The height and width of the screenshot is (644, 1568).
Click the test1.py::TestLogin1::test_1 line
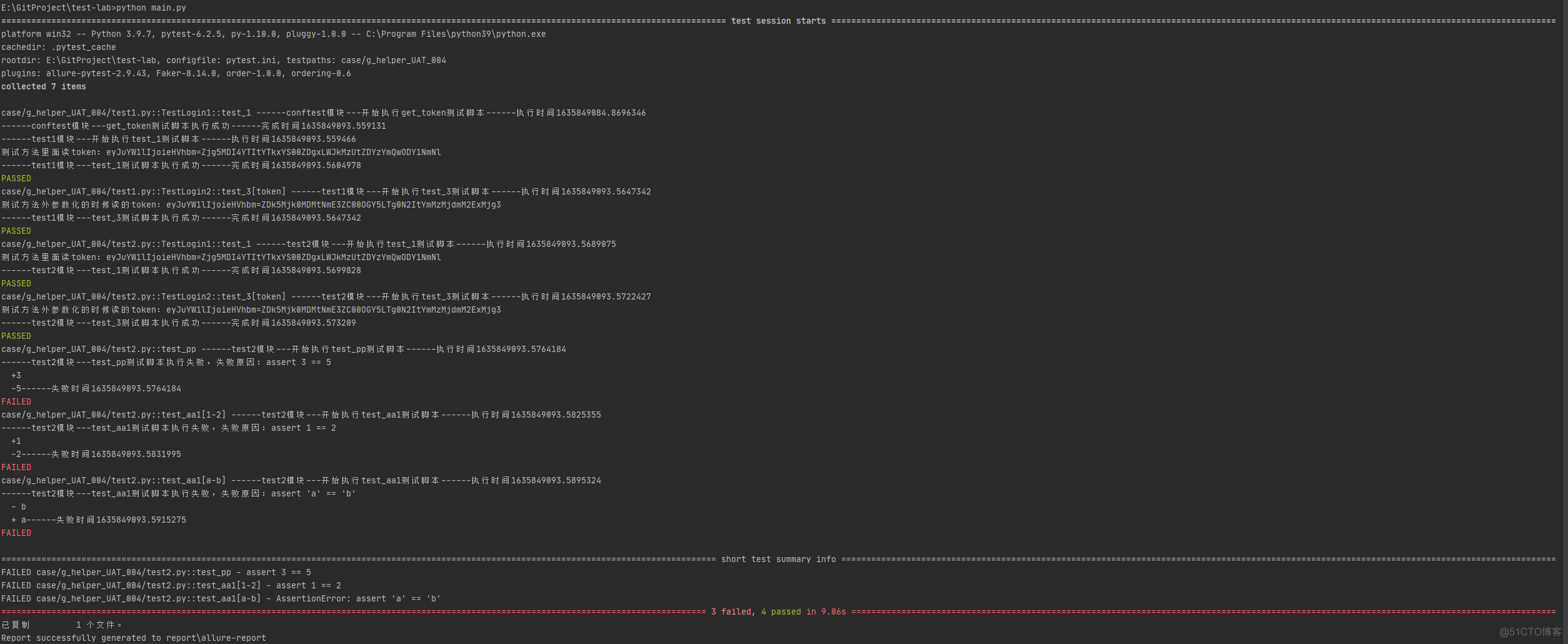click(324, 113)
